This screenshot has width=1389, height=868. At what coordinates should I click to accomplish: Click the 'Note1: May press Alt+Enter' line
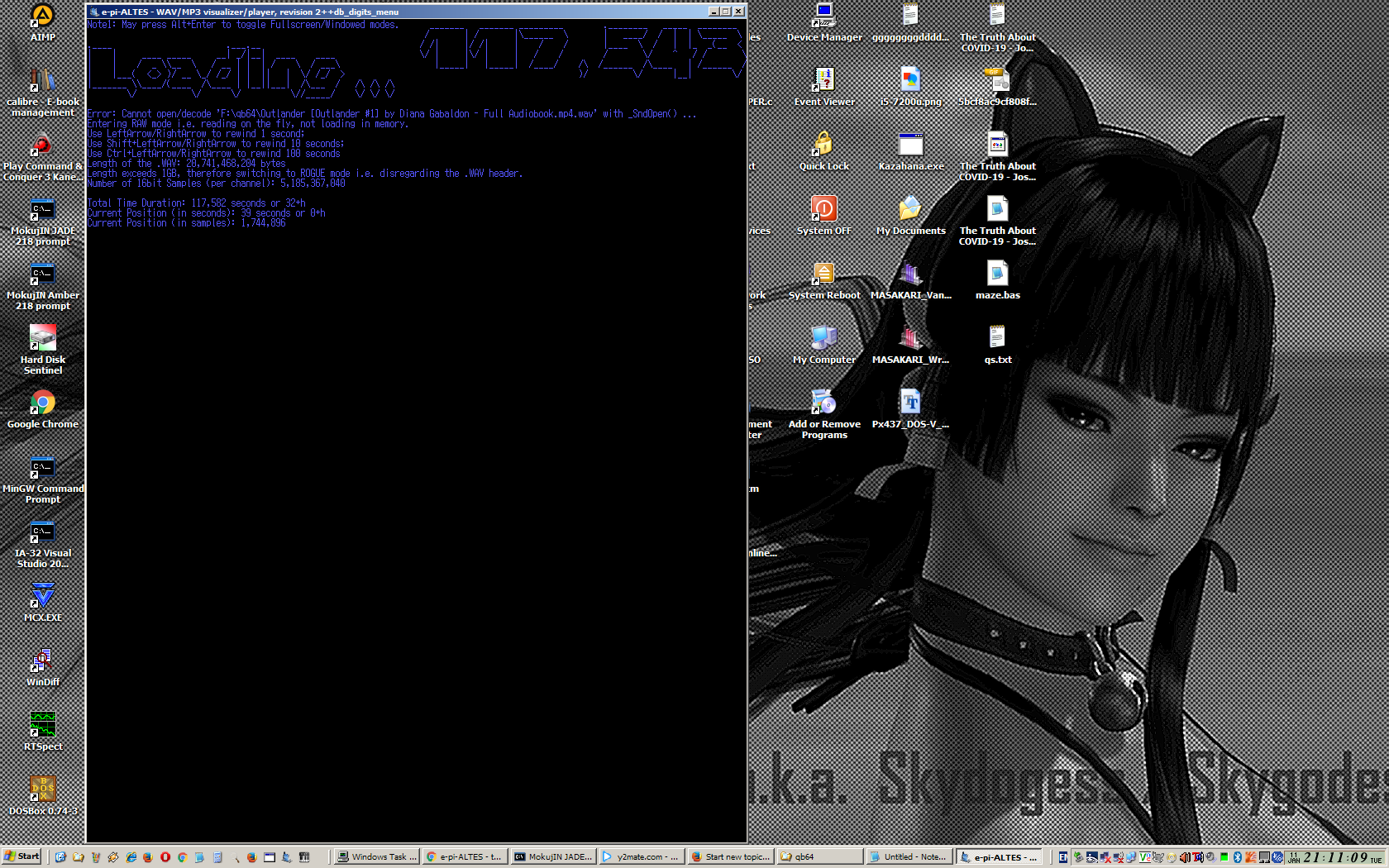242,24
